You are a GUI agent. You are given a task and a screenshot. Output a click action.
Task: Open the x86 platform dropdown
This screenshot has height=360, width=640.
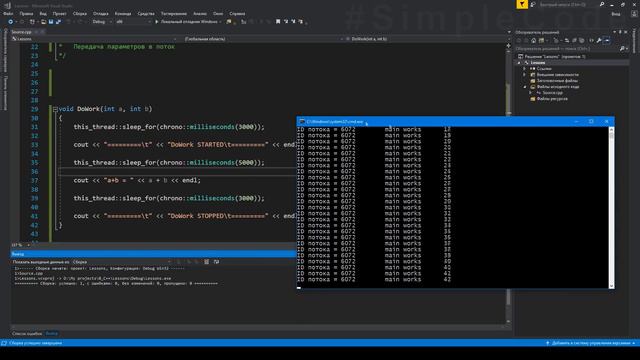(133, 22)
